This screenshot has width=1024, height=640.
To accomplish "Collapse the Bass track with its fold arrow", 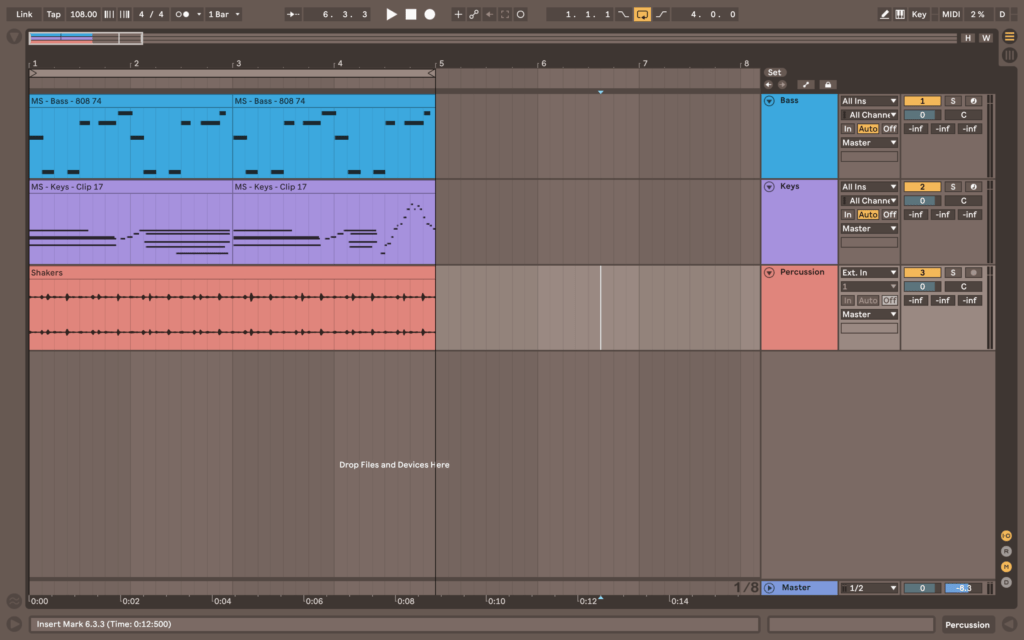I will pyautogui.click(x=768, y=100).
